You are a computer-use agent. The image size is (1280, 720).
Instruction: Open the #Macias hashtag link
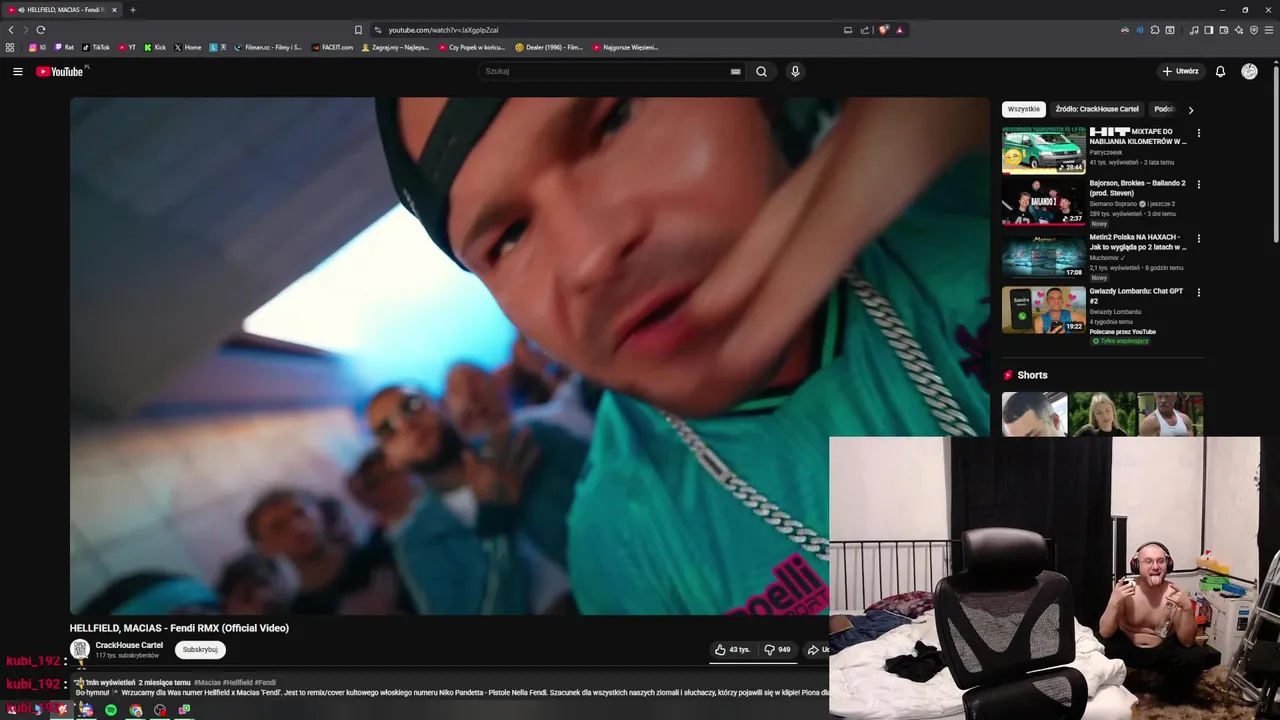point(207,683)
